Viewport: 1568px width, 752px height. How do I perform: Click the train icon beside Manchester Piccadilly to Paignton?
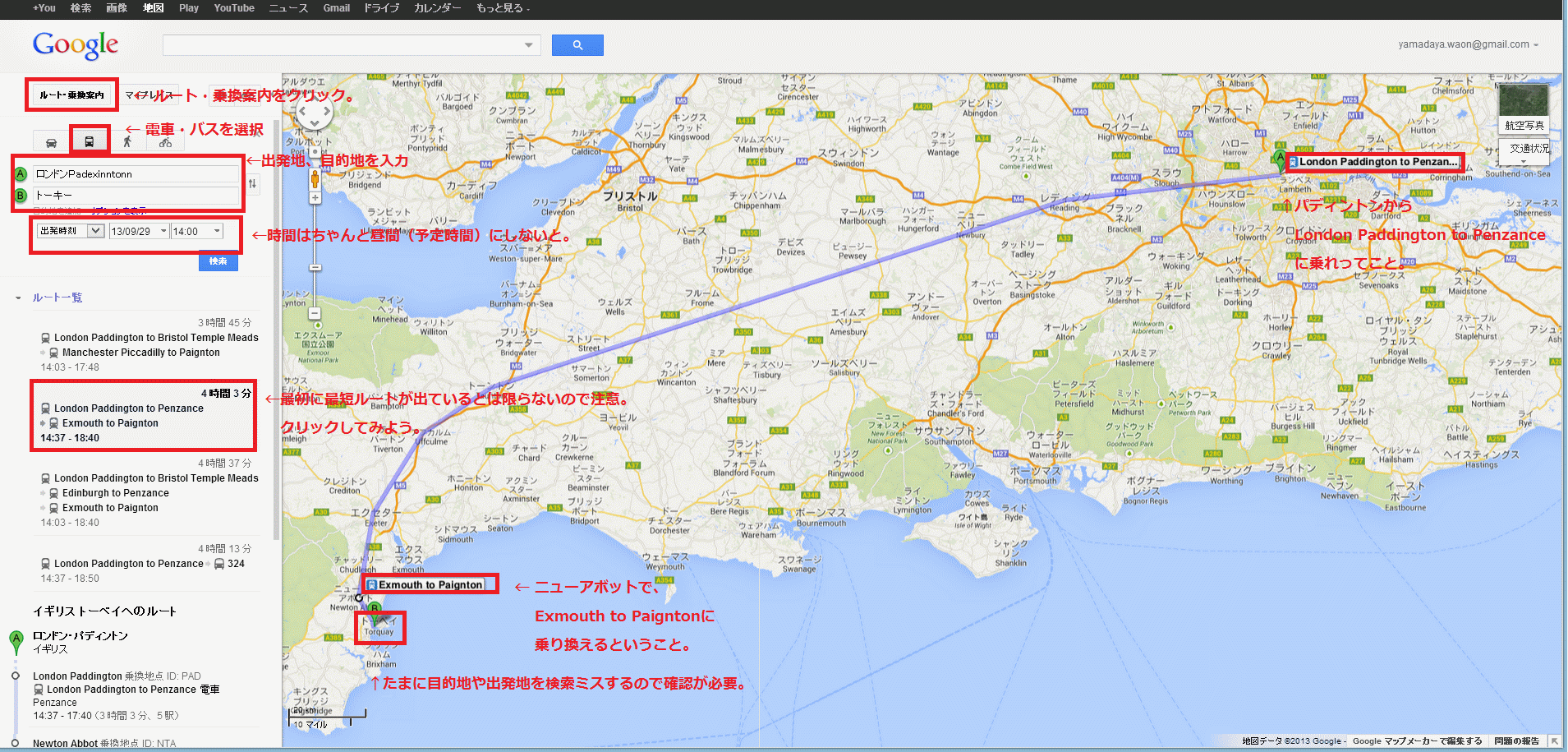(x=54, y=353)
